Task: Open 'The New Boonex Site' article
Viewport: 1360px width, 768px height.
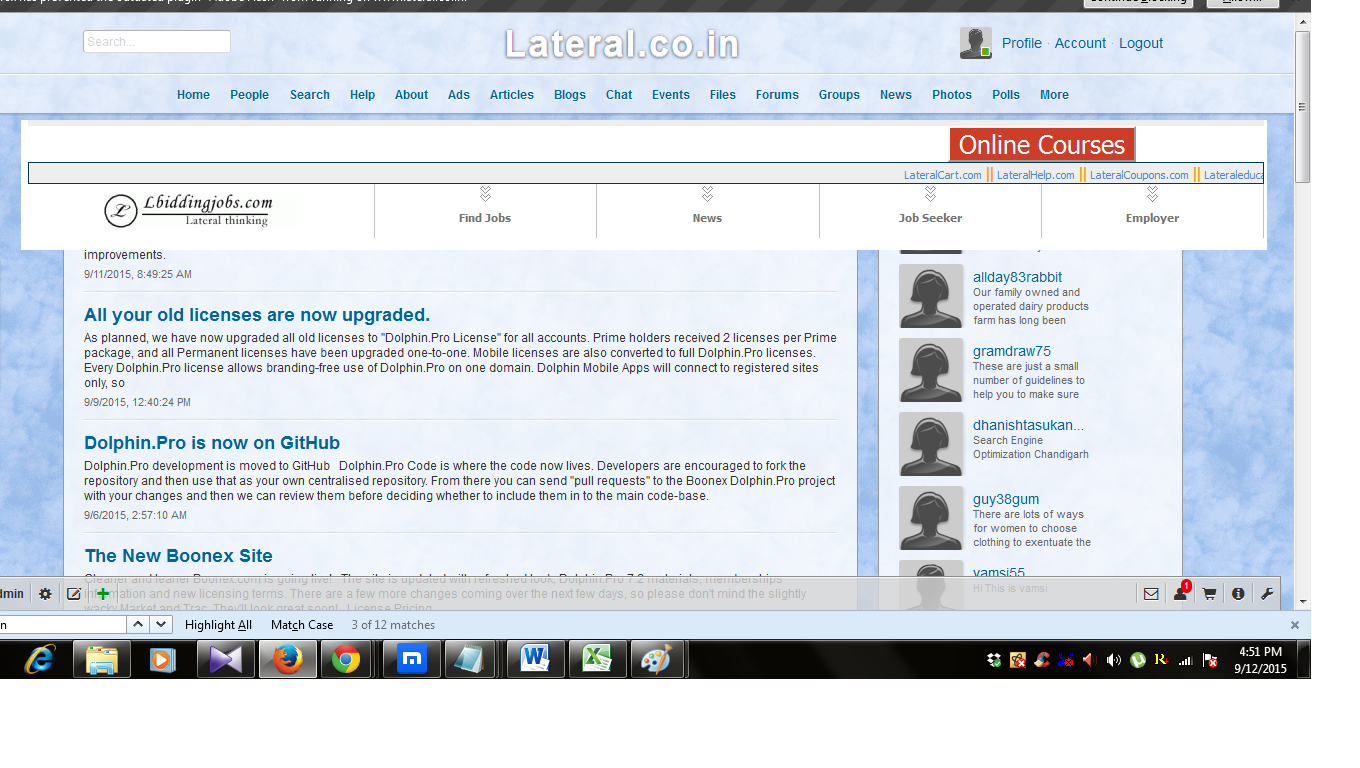Action: [x=179, y=556]
